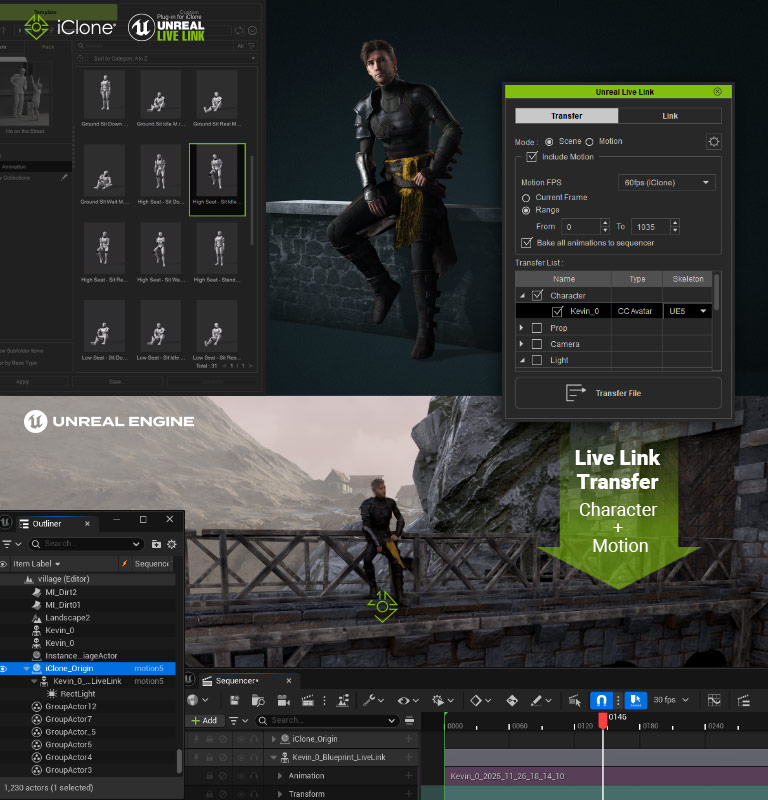Screen dimensions: 768x800
Task: Open the UE5 skeleton dropdown for Kevin_0
Action: [x=687, y=311]
